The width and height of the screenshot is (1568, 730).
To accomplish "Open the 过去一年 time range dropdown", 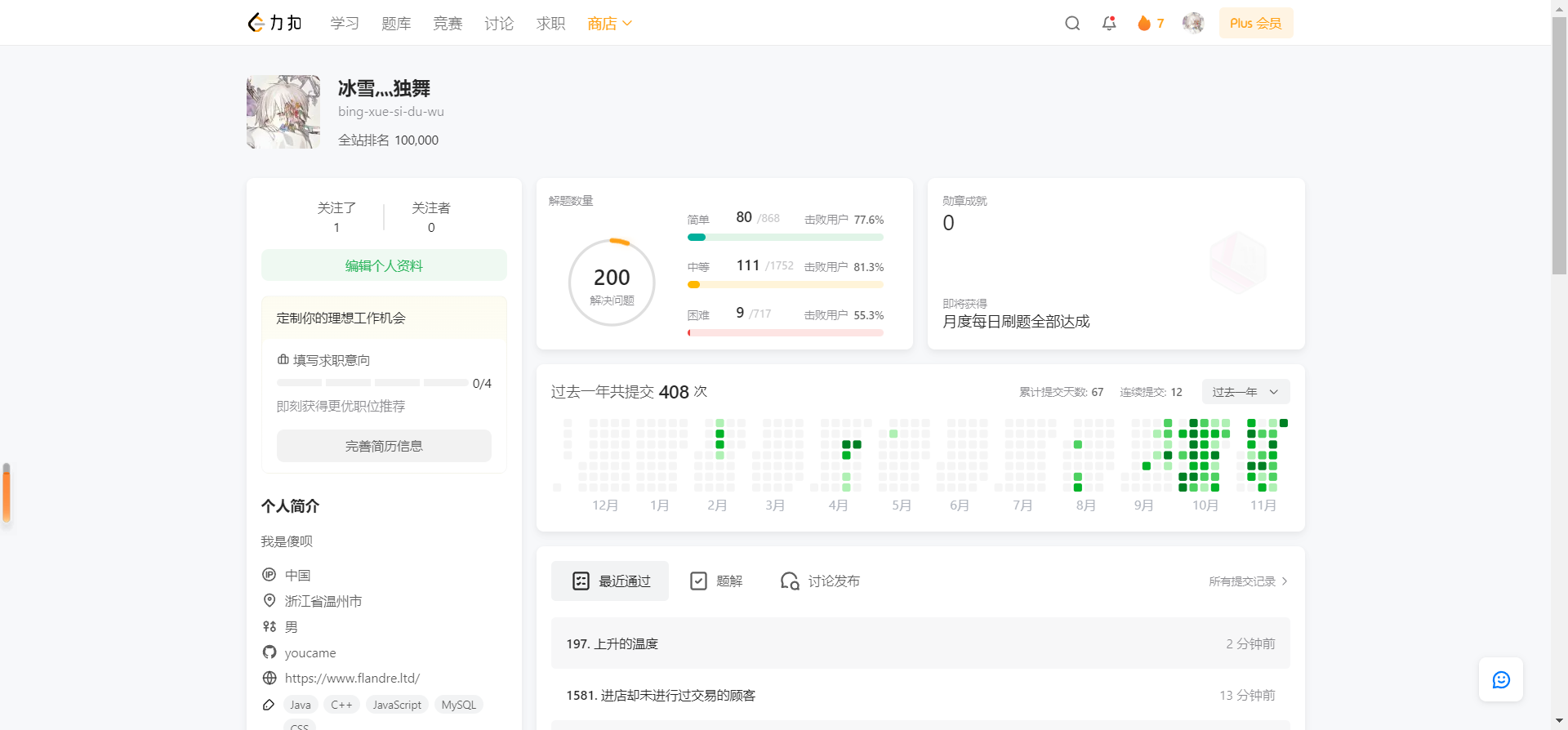I will coord(1245,392).
